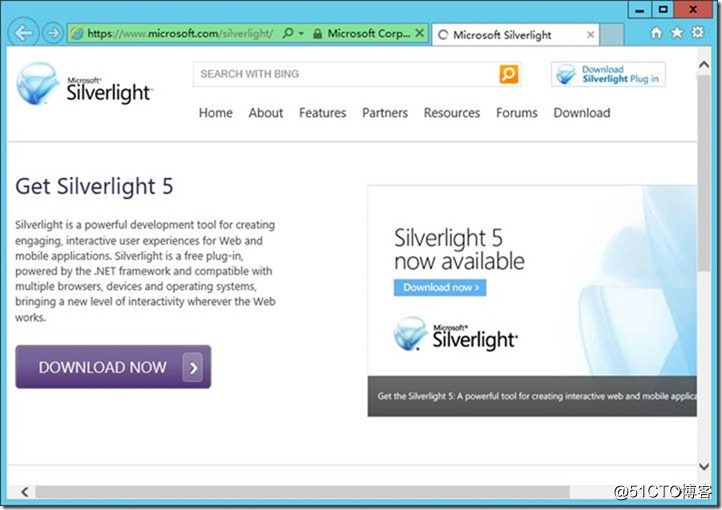This screenshot has height=510, width=722.
Task: Open the Tools gear icon
Action: (698, 32)
